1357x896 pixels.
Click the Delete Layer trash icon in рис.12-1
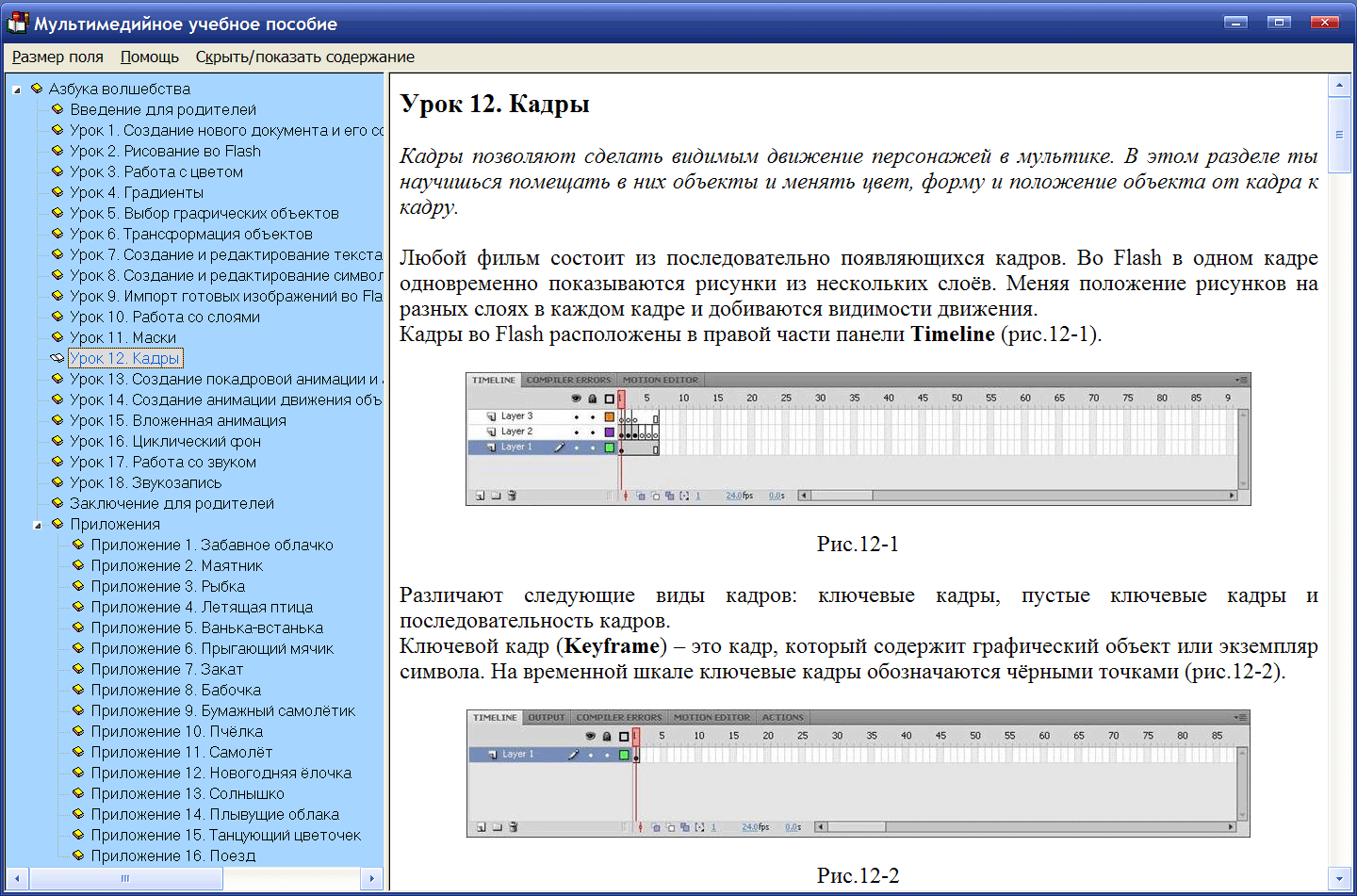513,494
